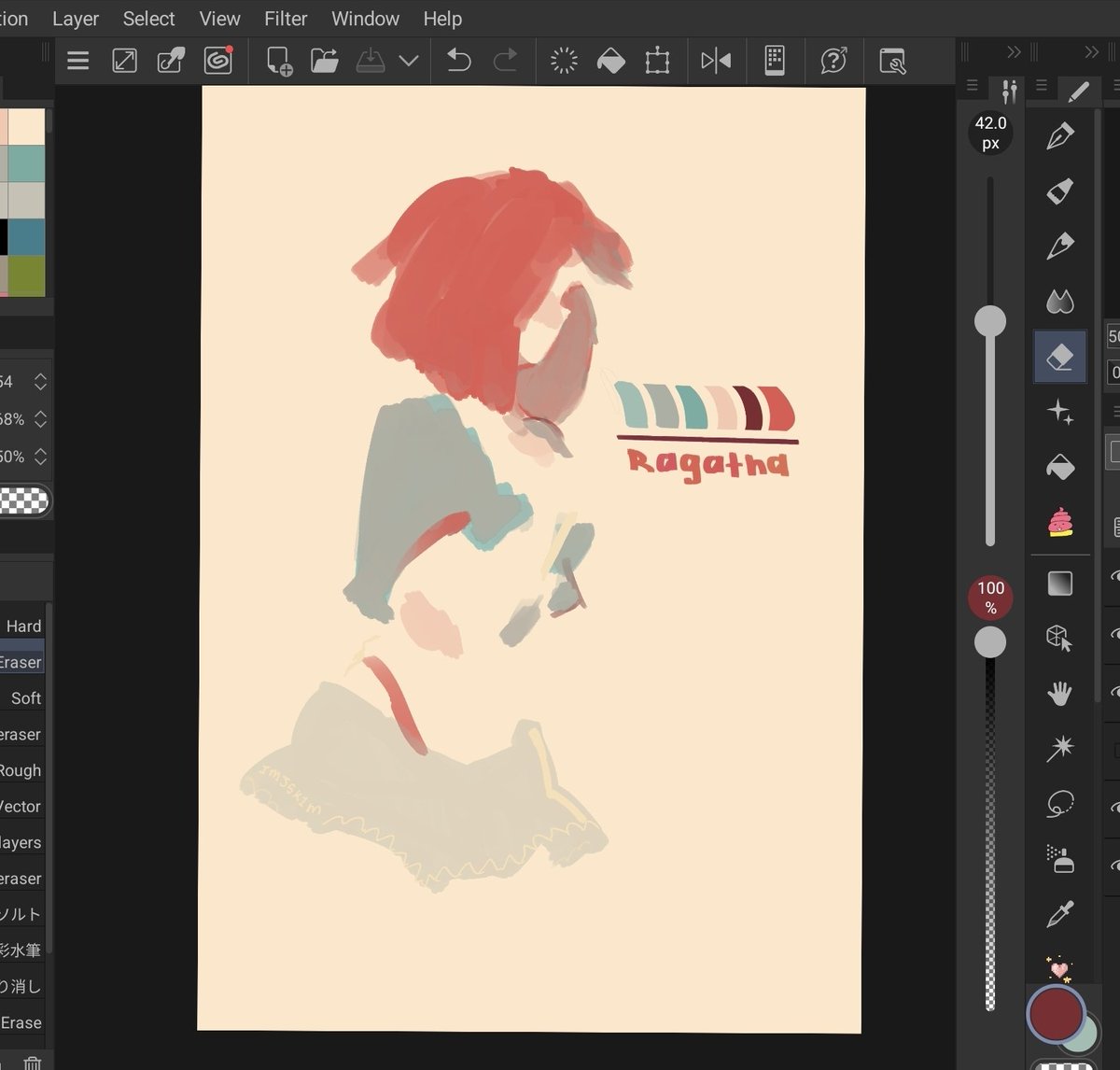Switch to the brush size sliders tab
This screenshot has width=1120, height=1070.
coord(1009,91)
